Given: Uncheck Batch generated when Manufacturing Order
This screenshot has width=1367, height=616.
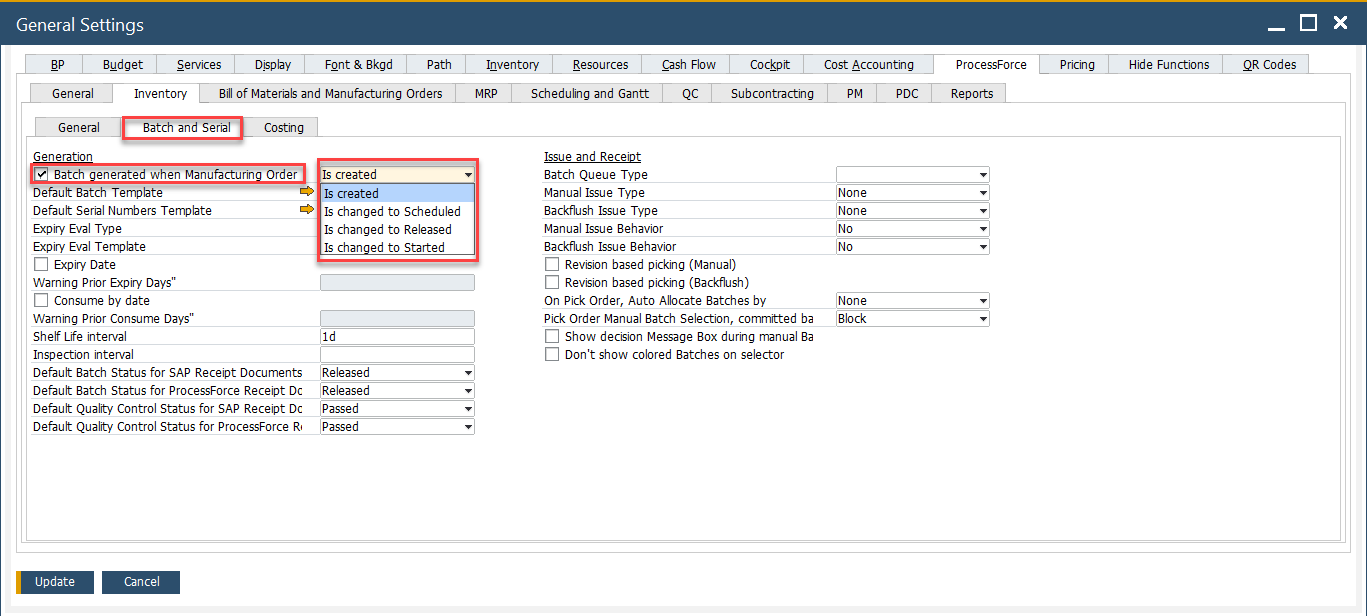Looking at the screenshot, I should click(x=42, y=175).
